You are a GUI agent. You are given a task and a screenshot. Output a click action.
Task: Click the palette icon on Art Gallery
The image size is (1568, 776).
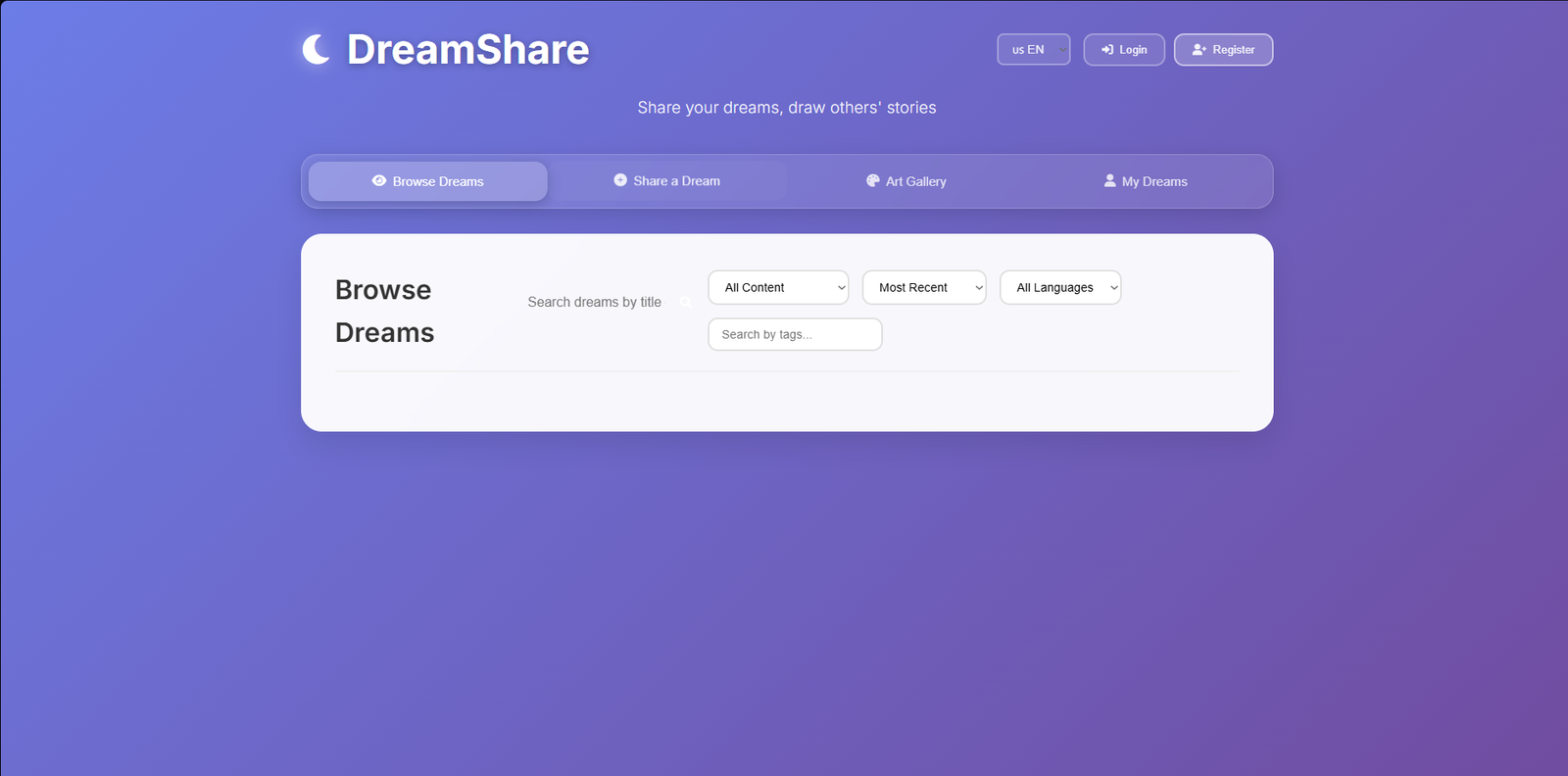point(873,181)
